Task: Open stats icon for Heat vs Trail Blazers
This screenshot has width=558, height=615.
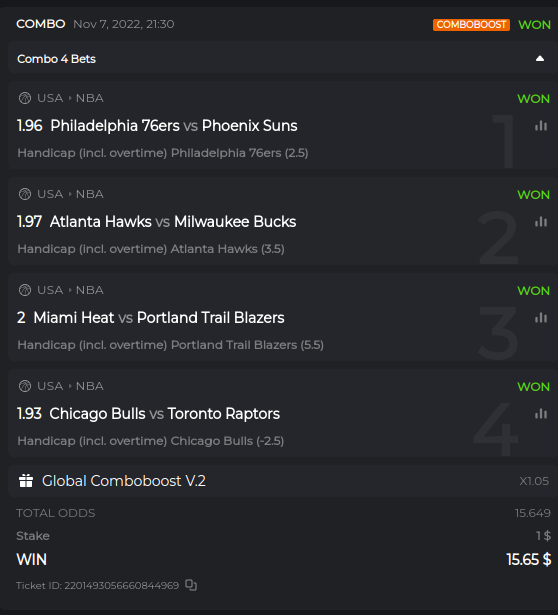Action: 541,318
